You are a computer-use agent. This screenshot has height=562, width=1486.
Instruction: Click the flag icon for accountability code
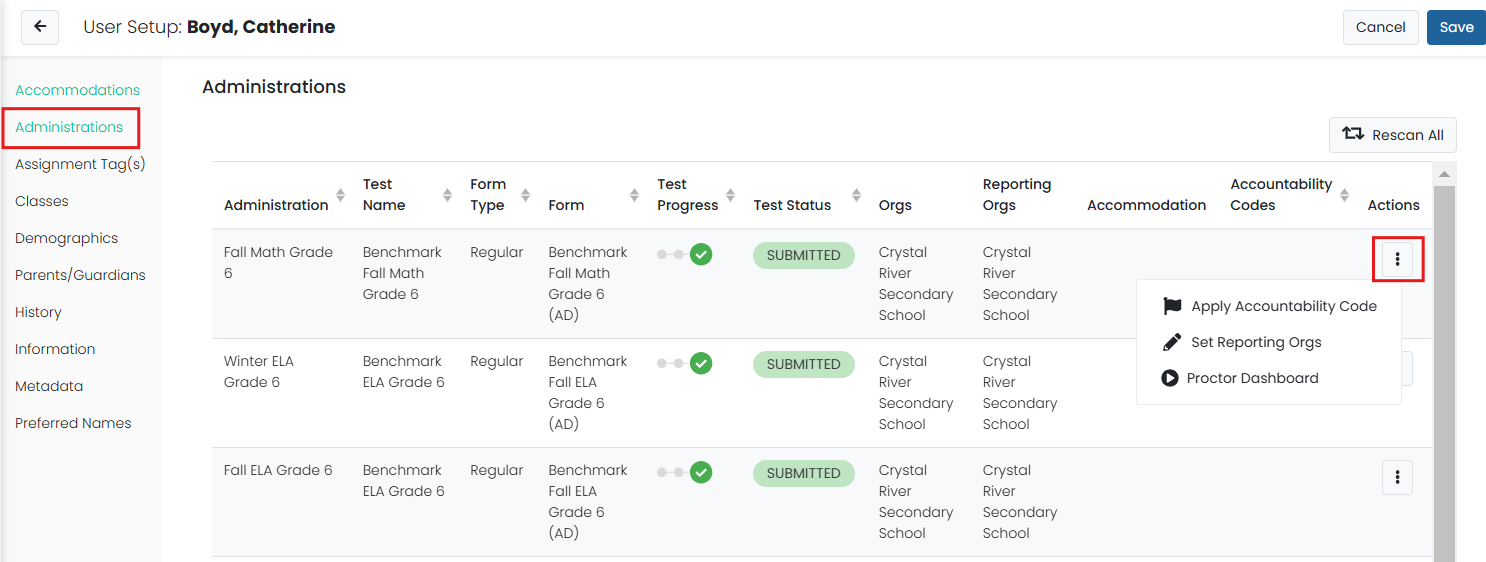pyautogui.click(x=1172, y=306)
